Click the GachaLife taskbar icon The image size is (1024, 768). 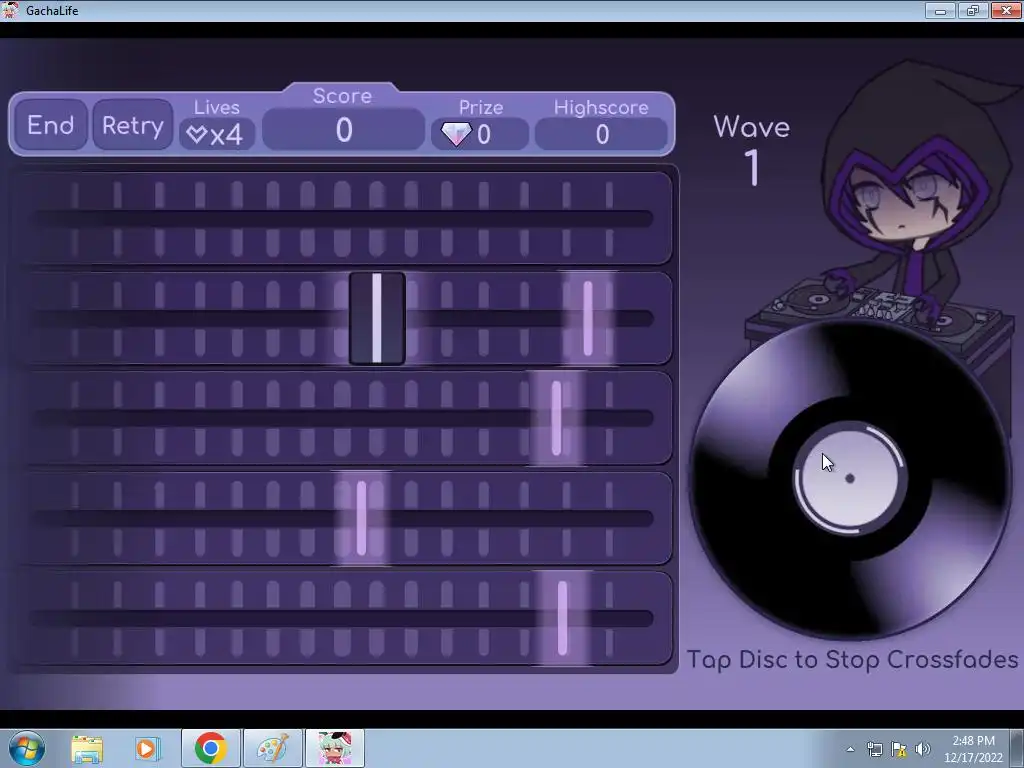pyautogui.click(x=334, y=748)
